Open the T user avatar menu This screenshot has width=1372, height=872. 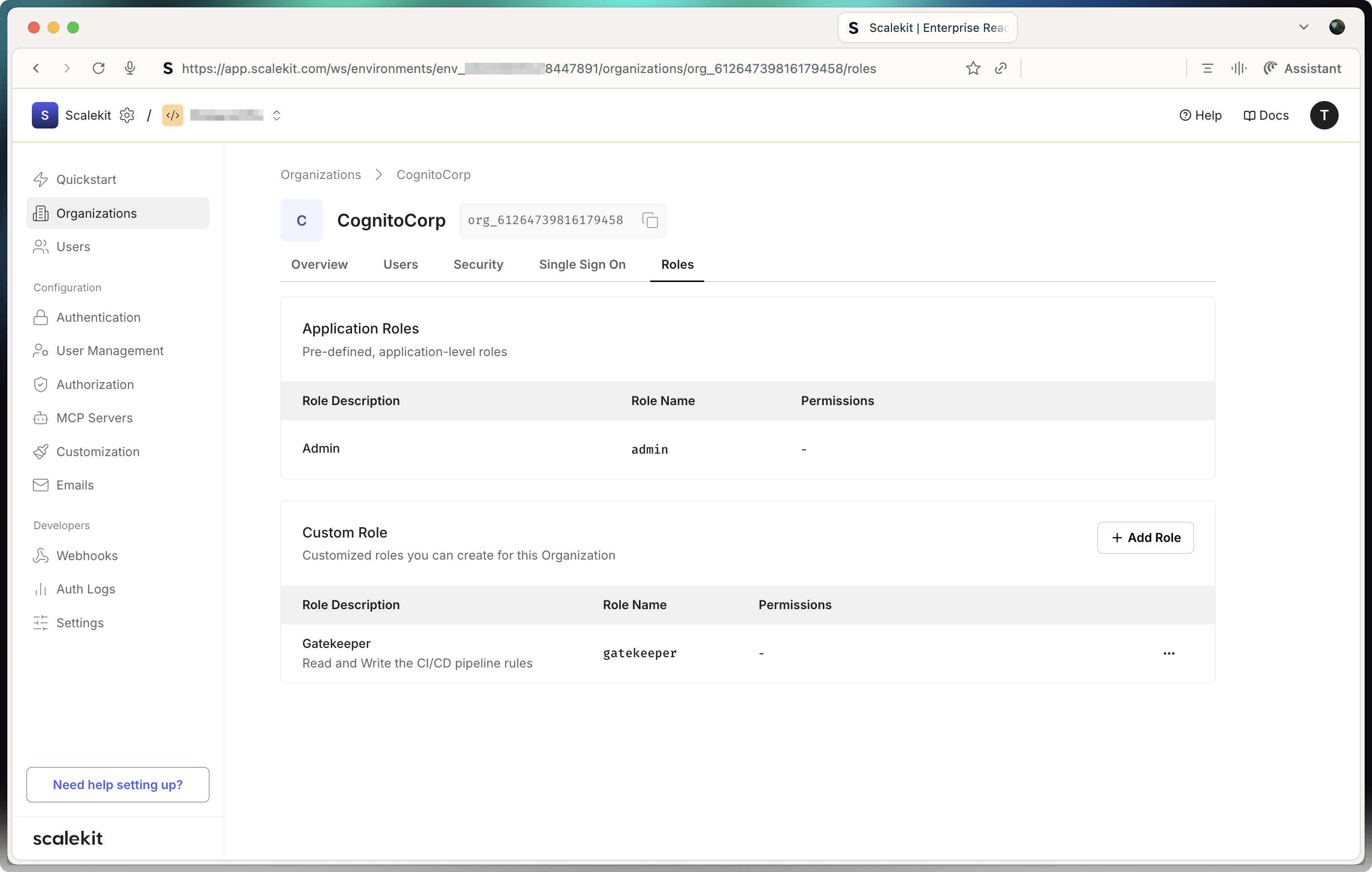click(1323, 115)
